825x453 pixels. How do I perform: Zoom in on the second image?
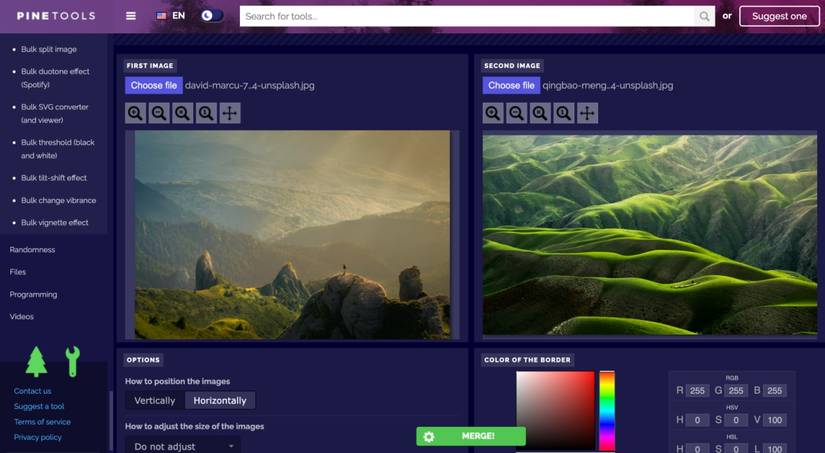493,113
